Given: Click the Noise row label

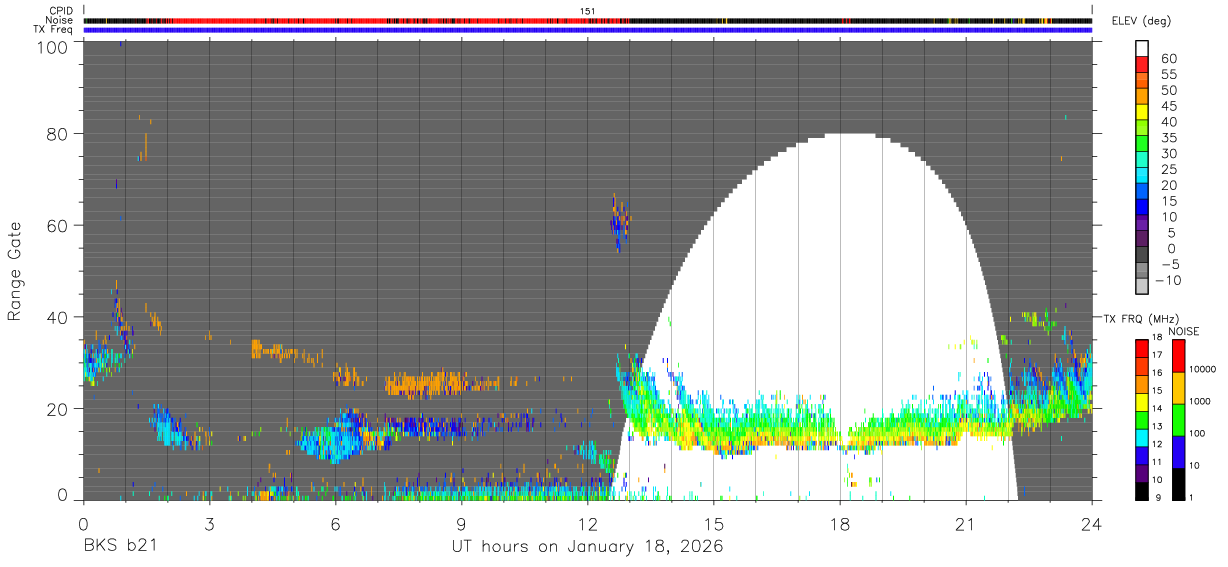Looking at the screenshot, I should pyautogui.click(x=60, y=20).
